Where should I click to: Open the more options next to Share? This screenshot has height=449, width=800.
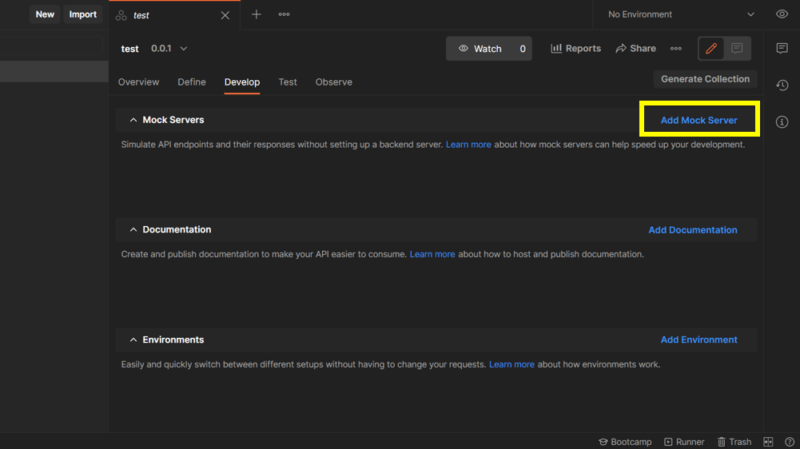point(676,48)
